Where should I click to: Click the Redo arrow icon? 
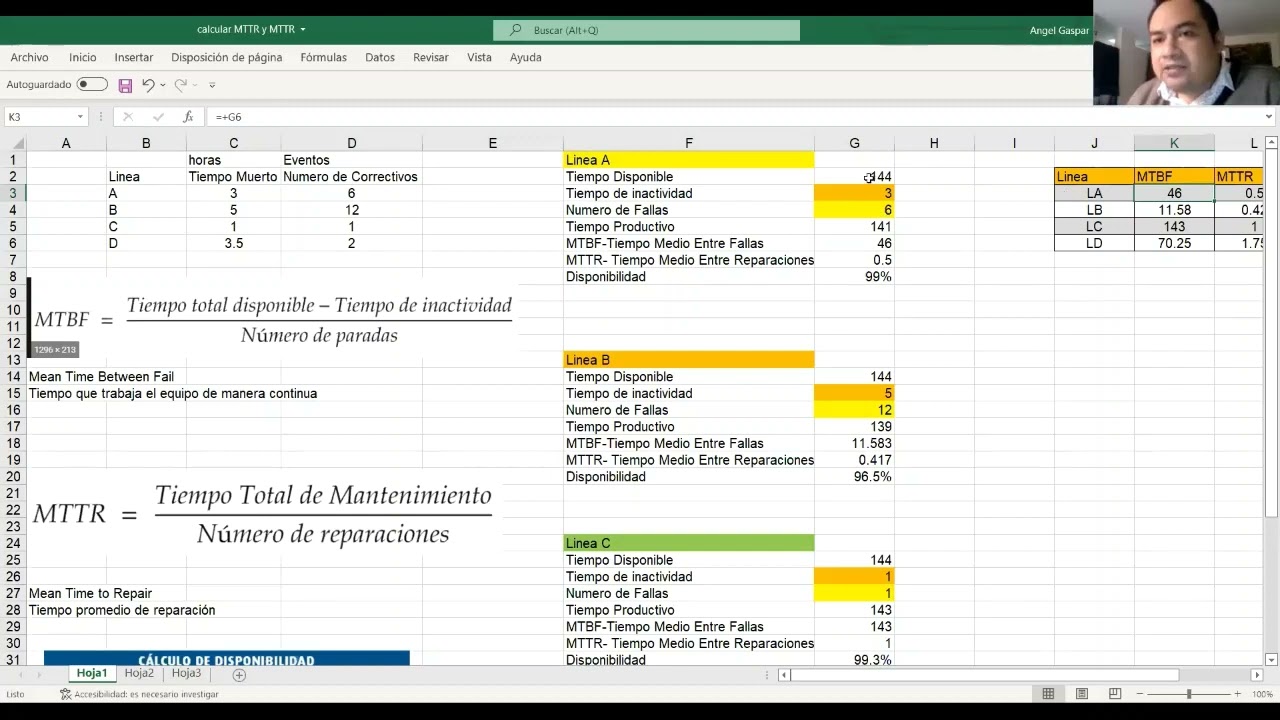(180, 85)
